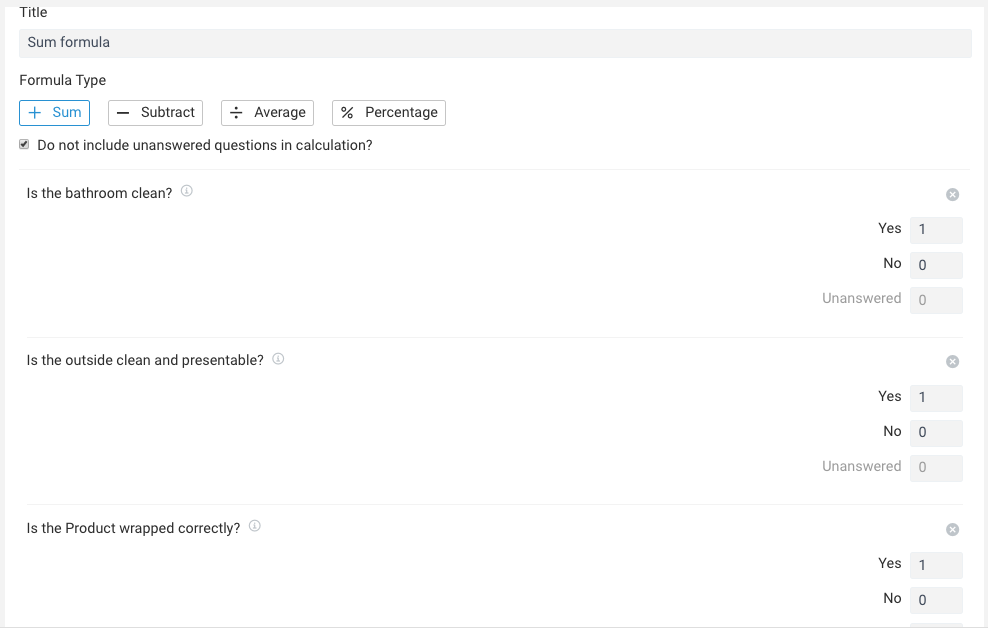Remove the 'Is the Product wrapped correctly?' question
Image resolution: width=988 pixels, height=629 pixels.
coord(952,529)
